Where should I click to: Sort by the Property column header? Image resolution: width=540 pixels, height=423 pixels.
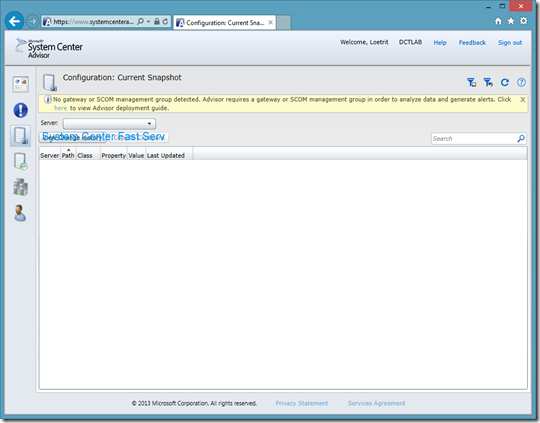tap(114, 155)
